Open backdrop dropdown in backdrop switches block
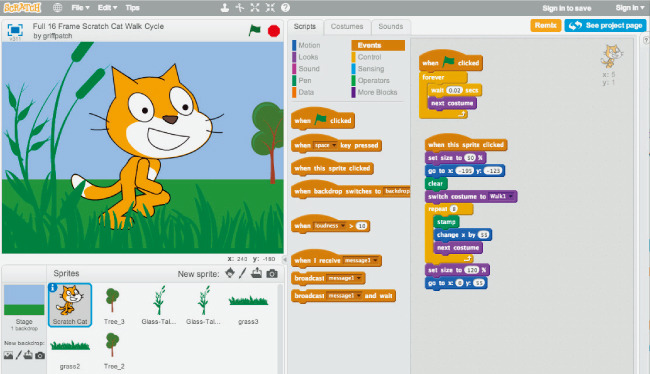 point(397,191)
